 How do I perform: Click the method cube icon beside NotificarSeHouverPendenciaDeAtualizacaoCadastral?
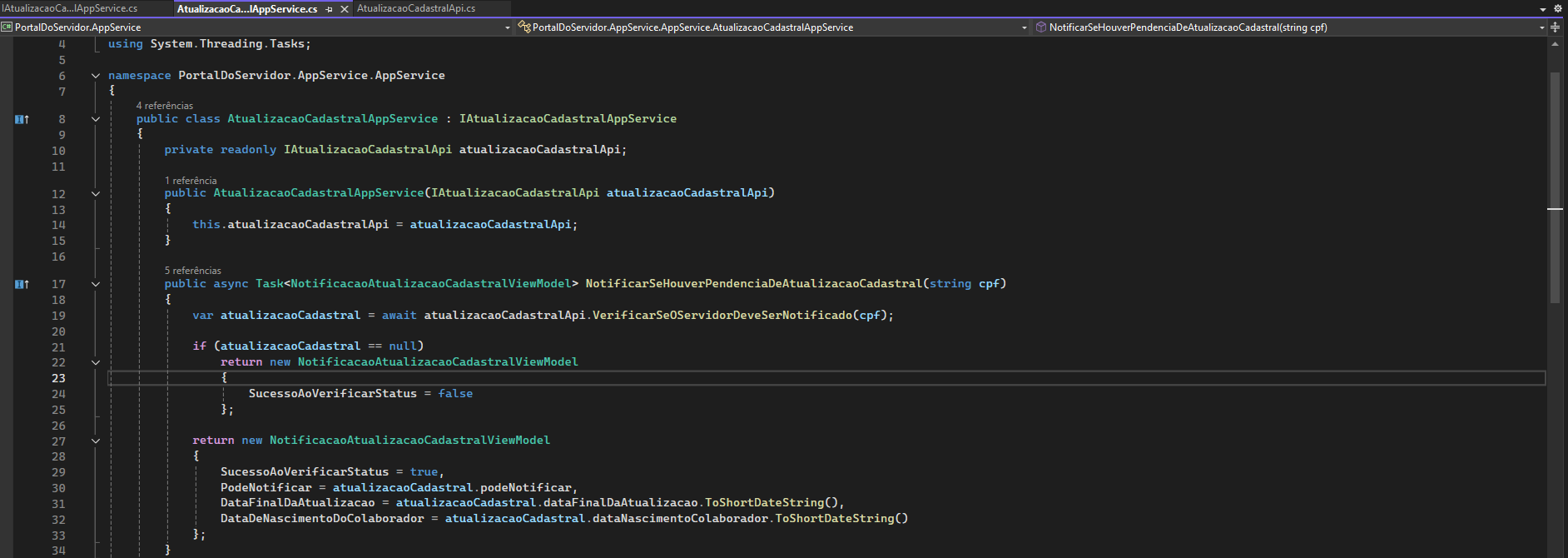[1040, 27]
